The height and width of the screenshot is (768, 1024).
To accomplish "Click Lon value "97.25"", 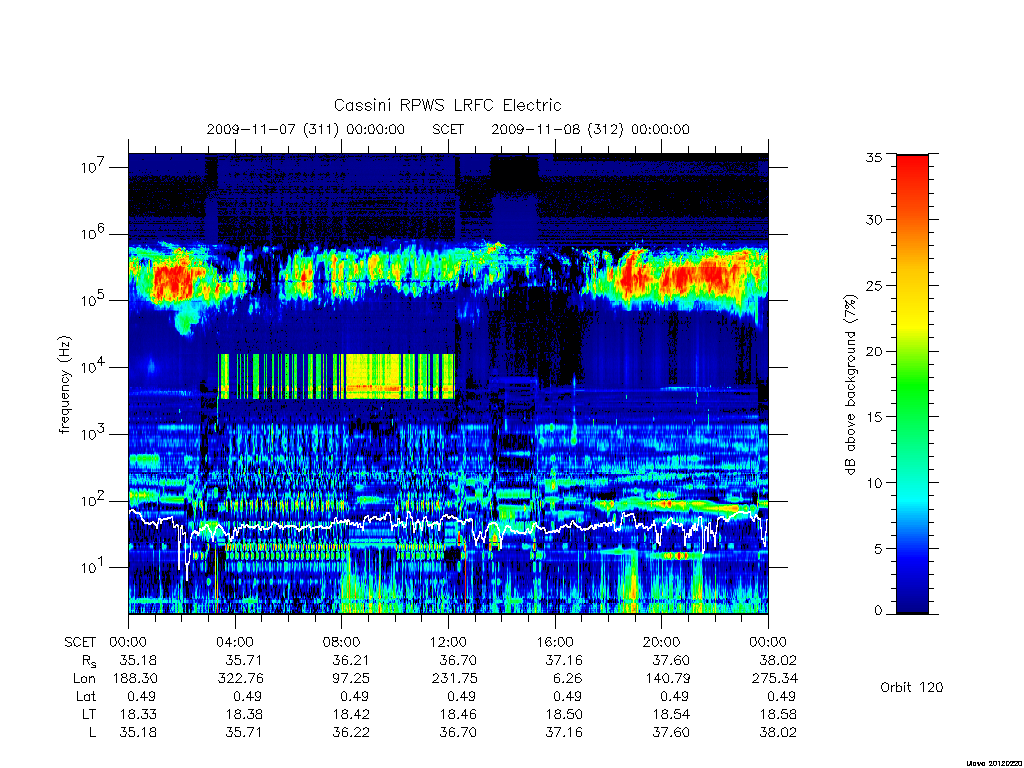I will click(351, 679).
